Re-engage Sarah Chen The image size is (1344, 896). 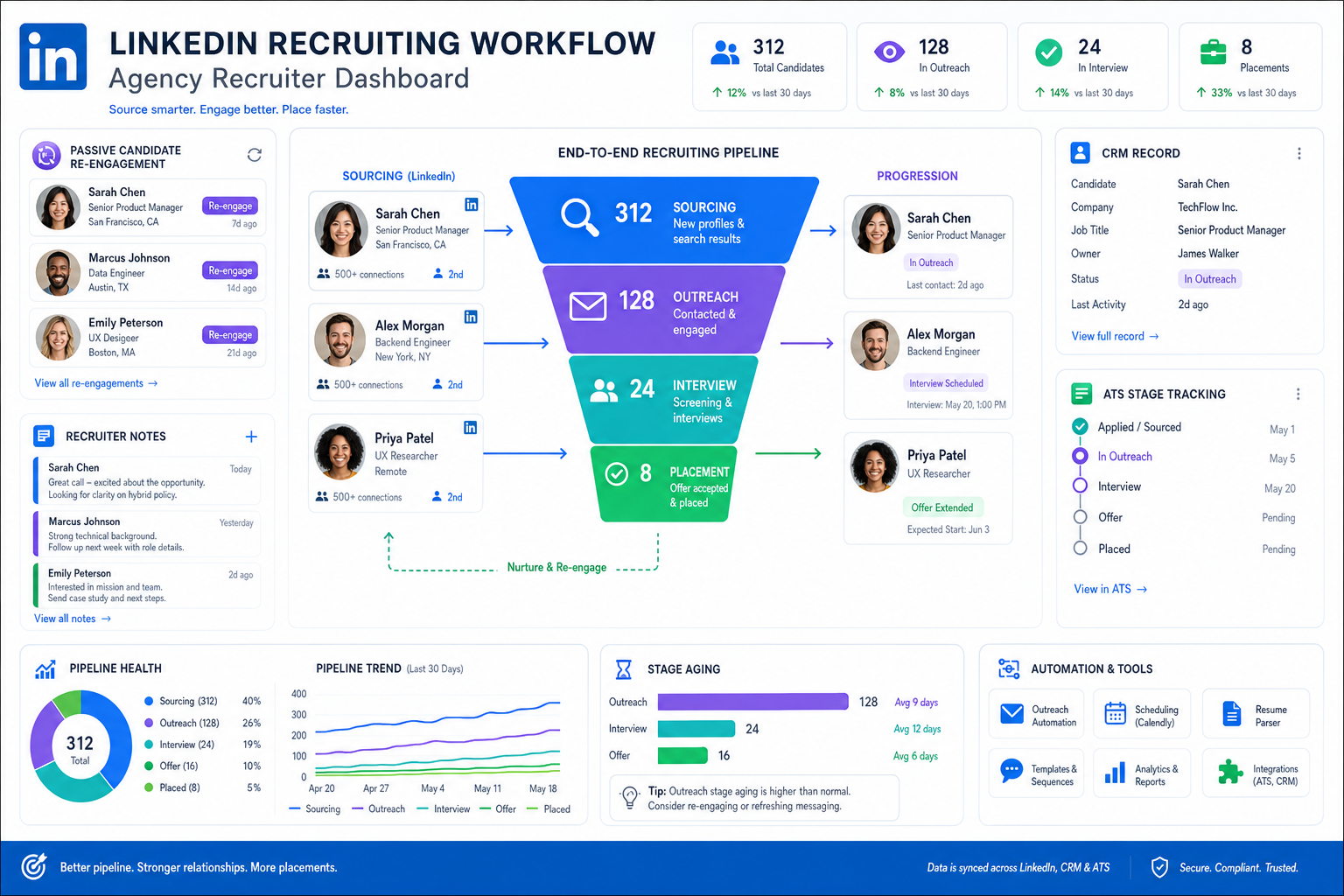230,206
